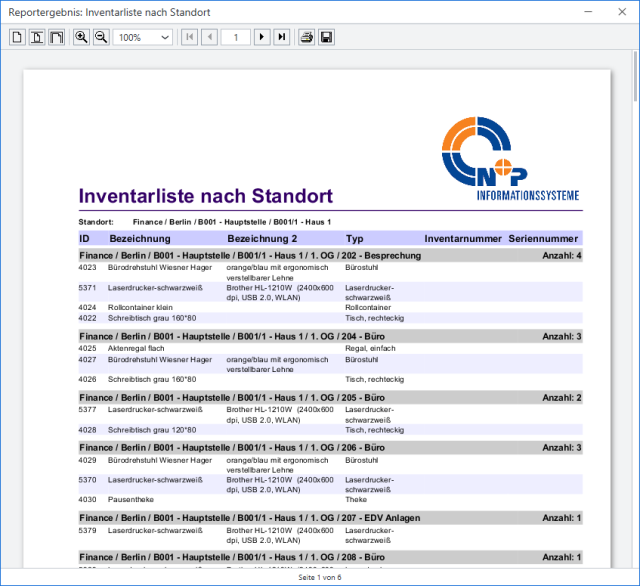
Task: Click the 'Schreibtisch grau 160*80' entry with ID 4022
Action: (152, 318)
